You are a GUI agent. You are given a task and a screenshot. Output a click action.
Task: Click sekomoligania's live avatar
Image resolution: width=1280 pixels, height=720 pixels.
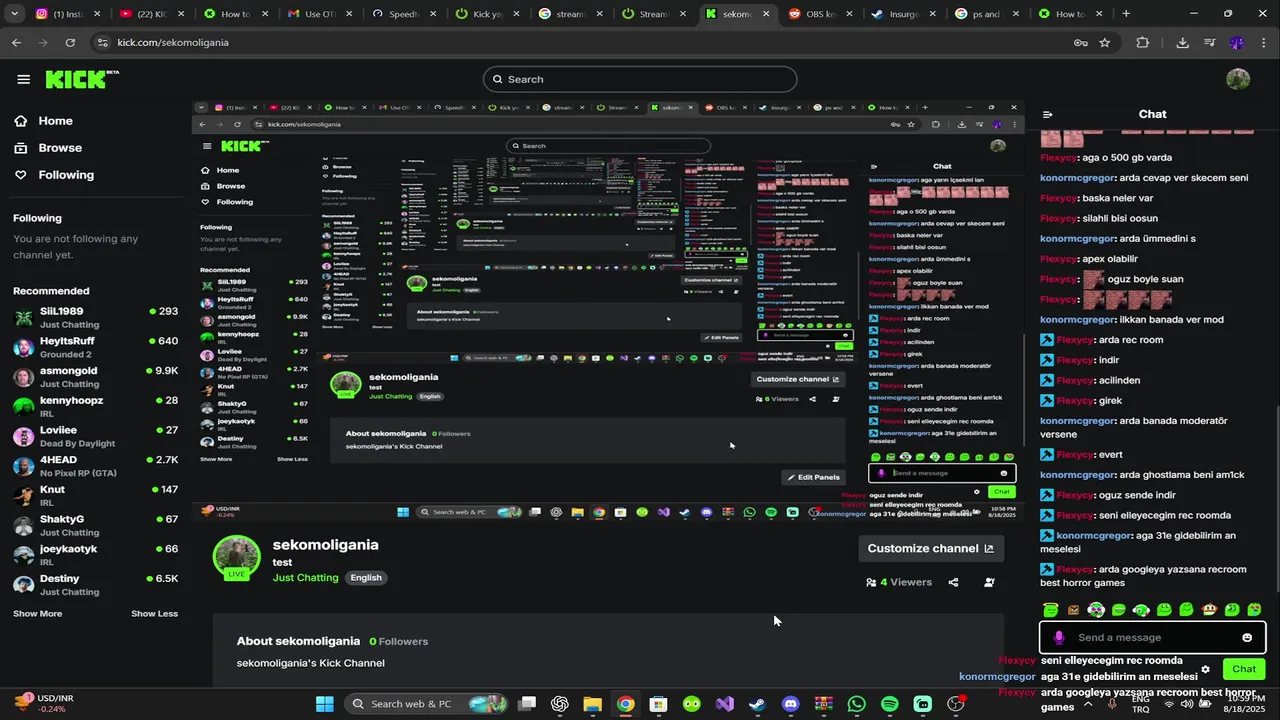pos(237,557)
